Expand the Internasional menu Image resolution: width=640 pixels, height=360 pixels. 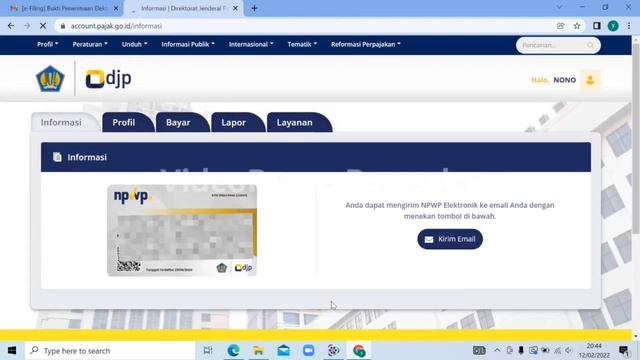tap(251, 44)
